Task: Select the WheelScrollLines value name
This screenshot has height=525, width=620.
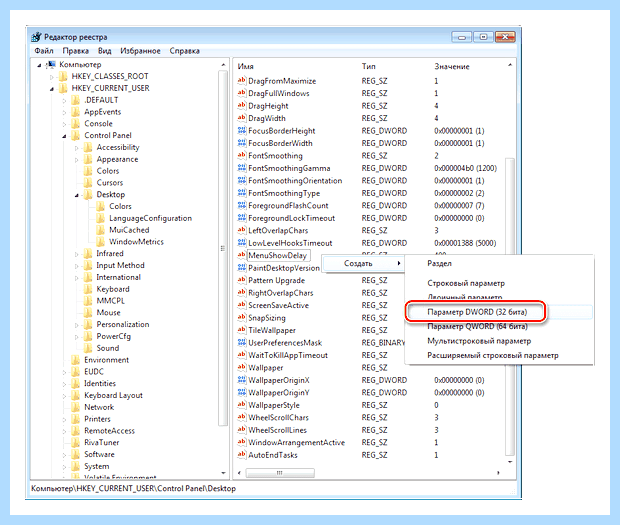Action: [x=277, y=430]
